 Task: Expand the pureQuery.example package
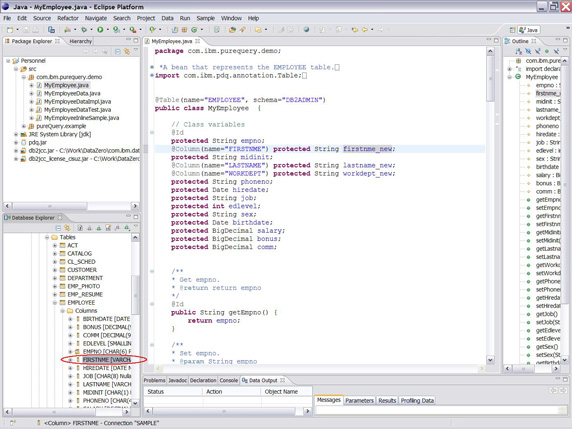[24, 126]
